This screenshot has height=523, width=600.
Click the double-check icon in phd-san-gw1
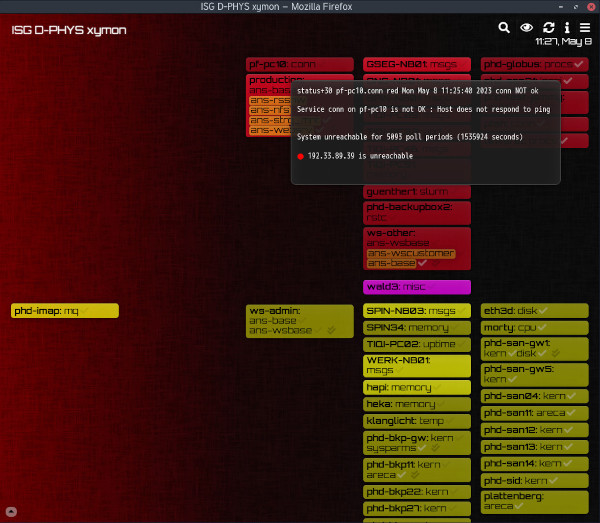[556, 354]
